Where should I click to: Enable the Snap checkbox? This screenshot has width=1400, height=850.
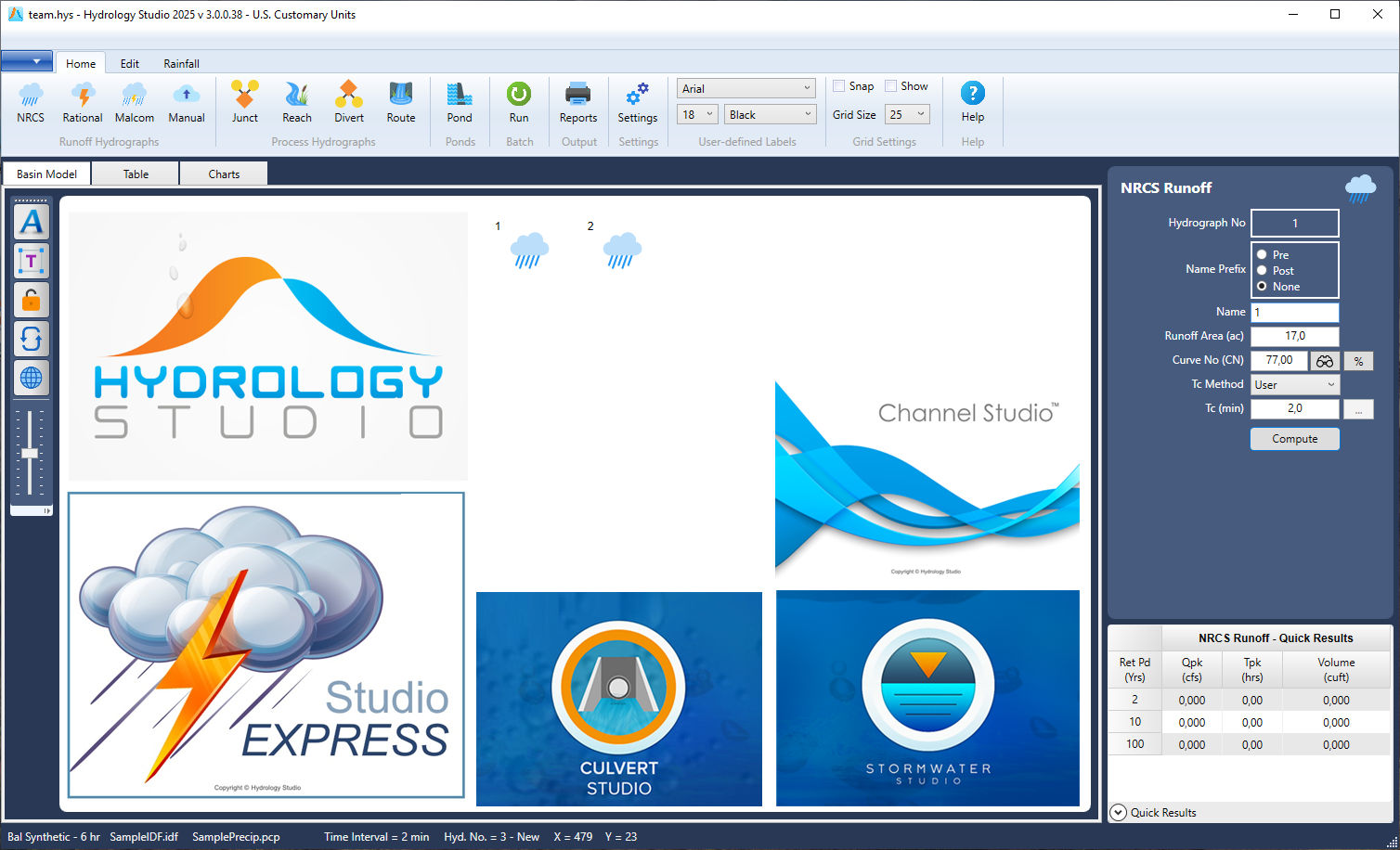pos(838,85)
